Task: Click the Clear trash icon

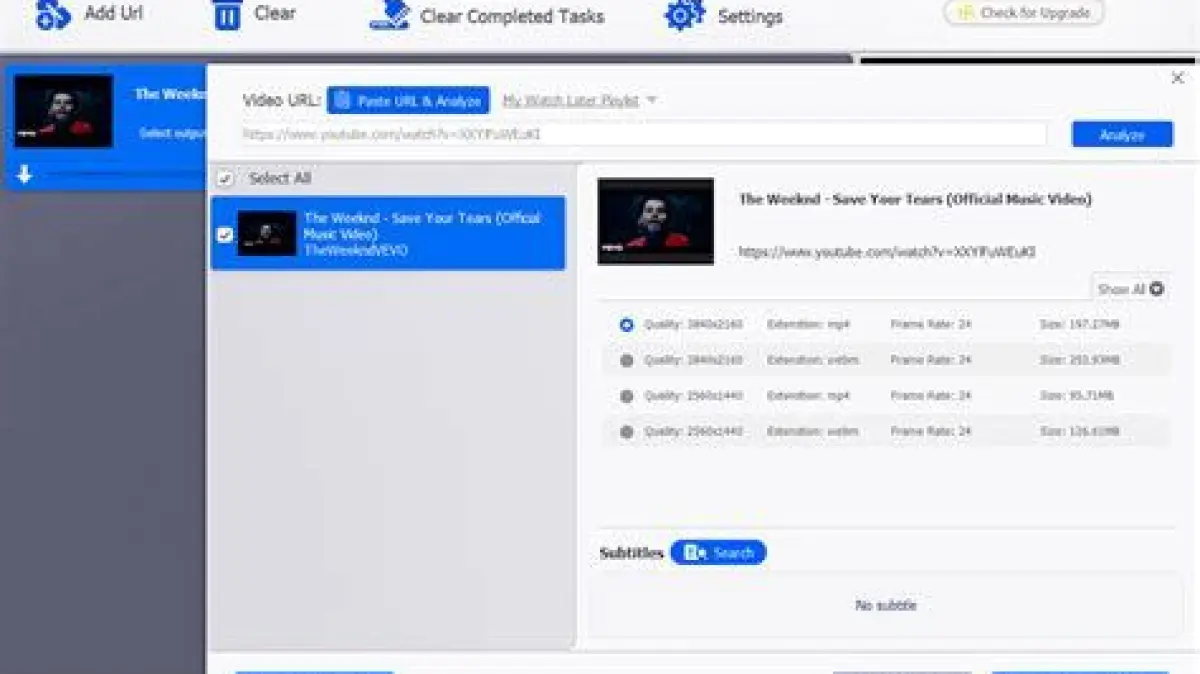Action: click(228, 14)
